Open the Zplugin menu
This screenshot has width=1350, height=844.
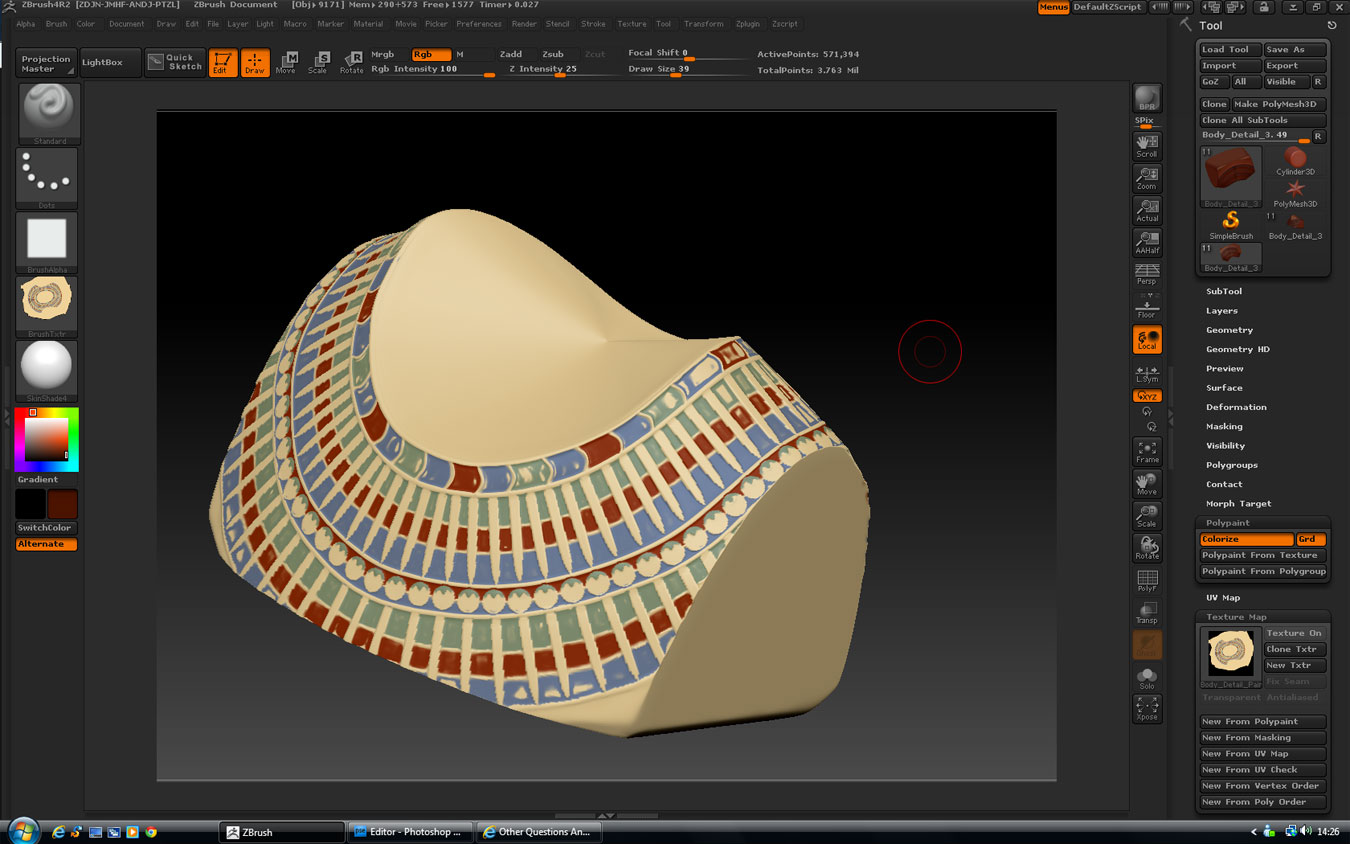(747, 24)
